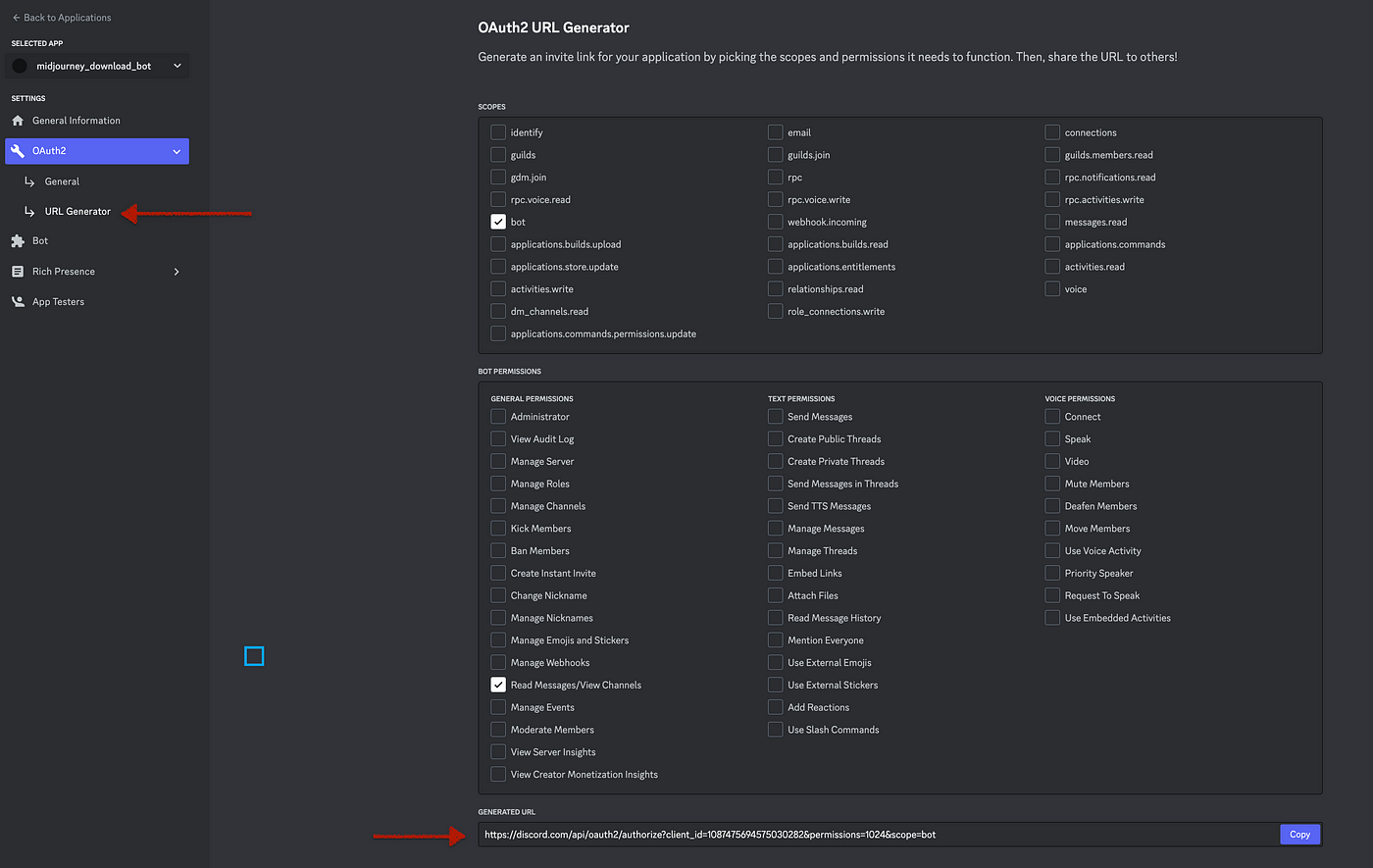This screenshot has width=1373, height=868.
Task: Enable the Administrator permission
Action: click(x=498, y=417)
